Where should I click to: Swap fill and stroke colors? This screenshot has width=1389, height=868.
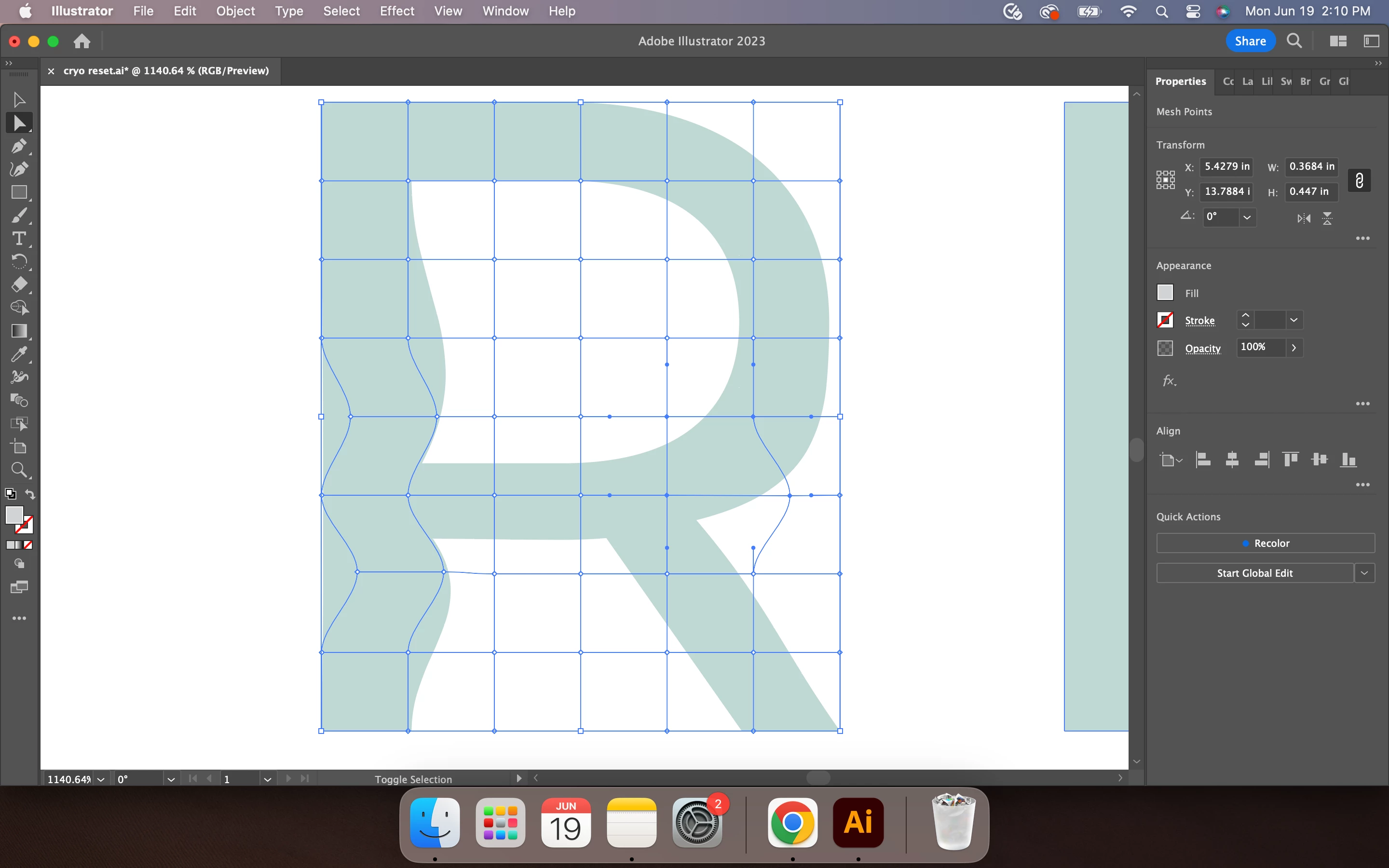click(x=30, y=494)
